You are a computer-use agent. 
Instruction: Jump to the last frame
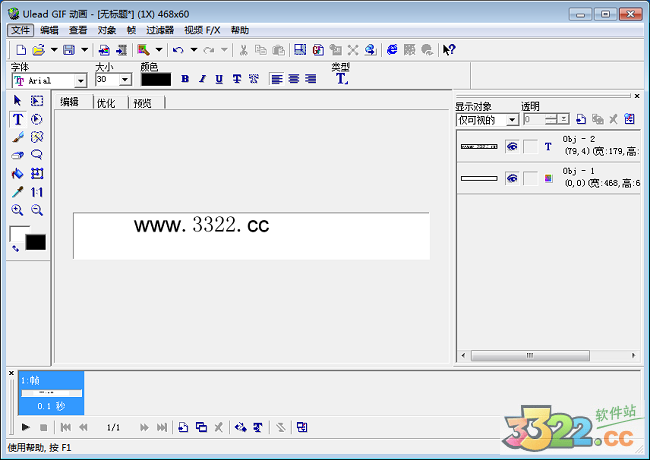[x=162, y=427]
